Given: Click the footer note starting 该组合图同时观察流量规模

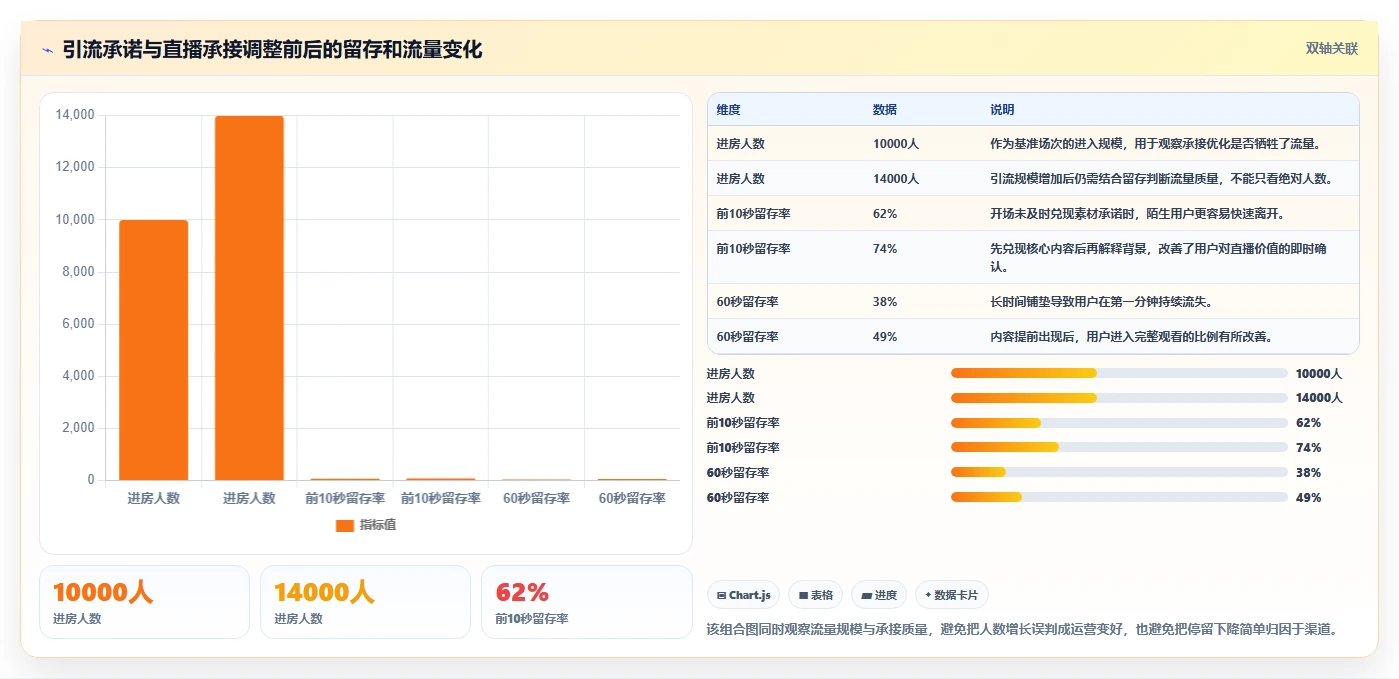Looking at the screenshot, I should [x=1022, y=630].
